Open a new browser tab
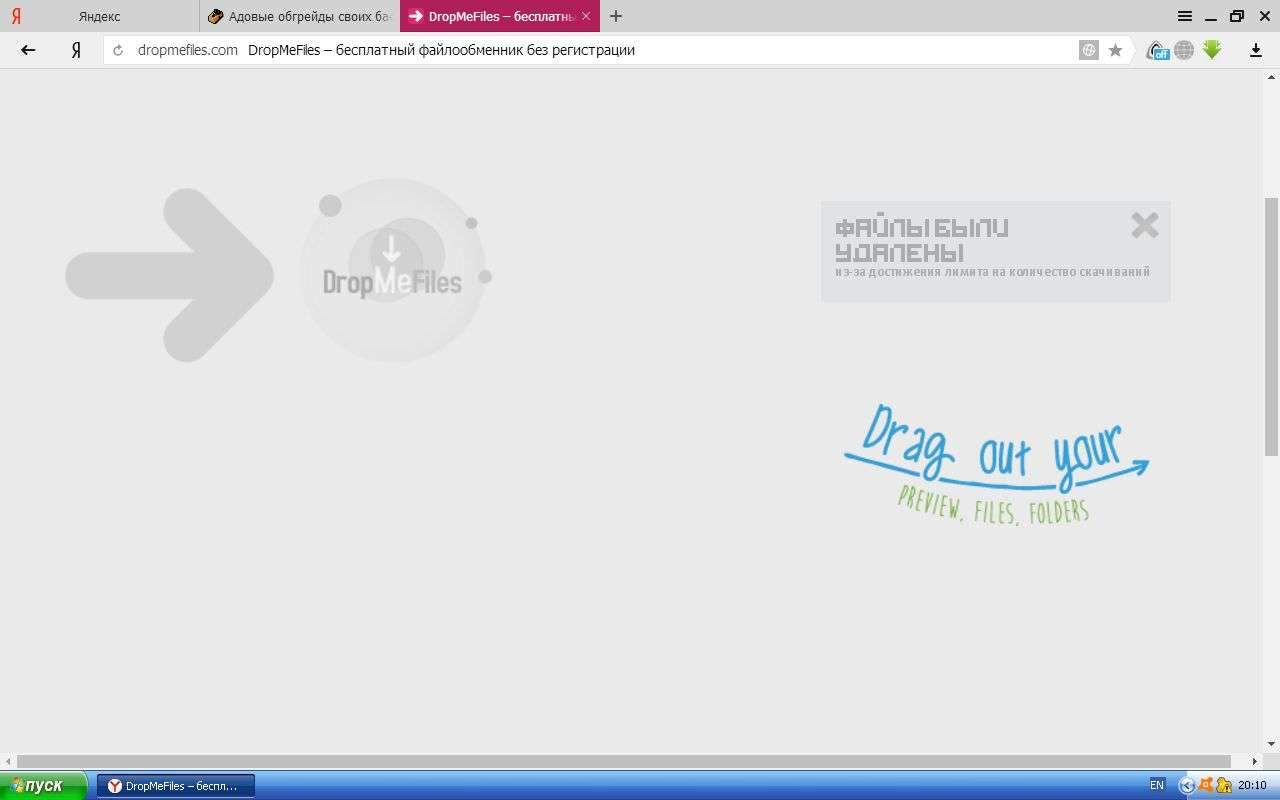This screenshot has height=800, width=1280. [616, 16]
